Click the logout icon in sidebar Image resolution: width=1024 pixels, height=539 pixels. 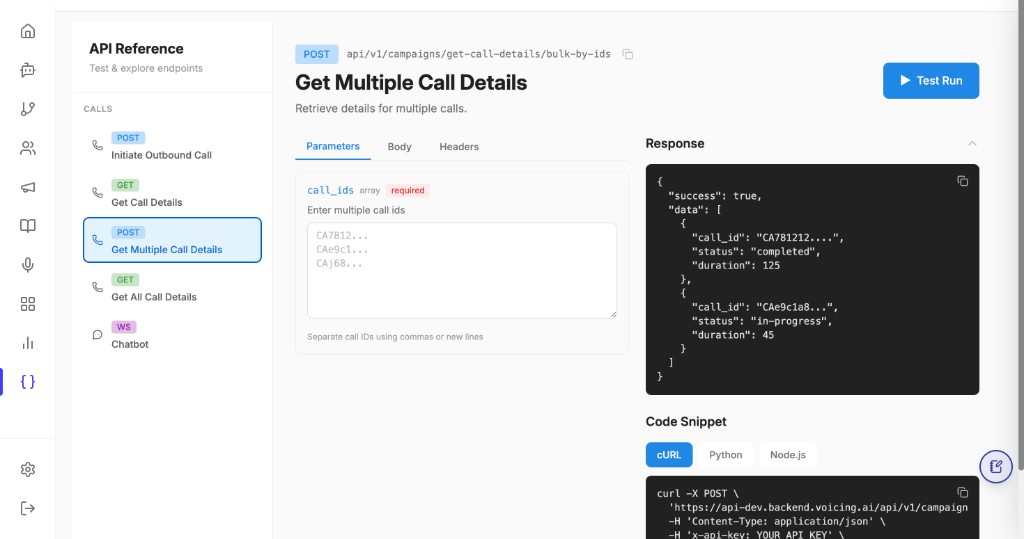pos(27,508)
